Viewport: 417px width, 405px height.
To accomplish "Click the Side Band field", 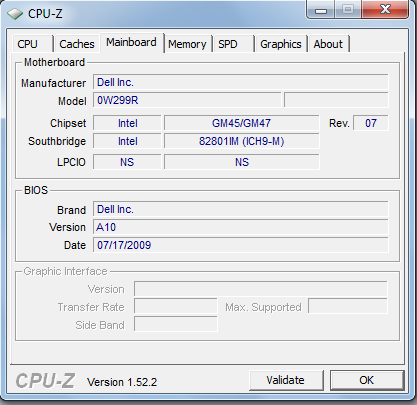I will point(176,324).
